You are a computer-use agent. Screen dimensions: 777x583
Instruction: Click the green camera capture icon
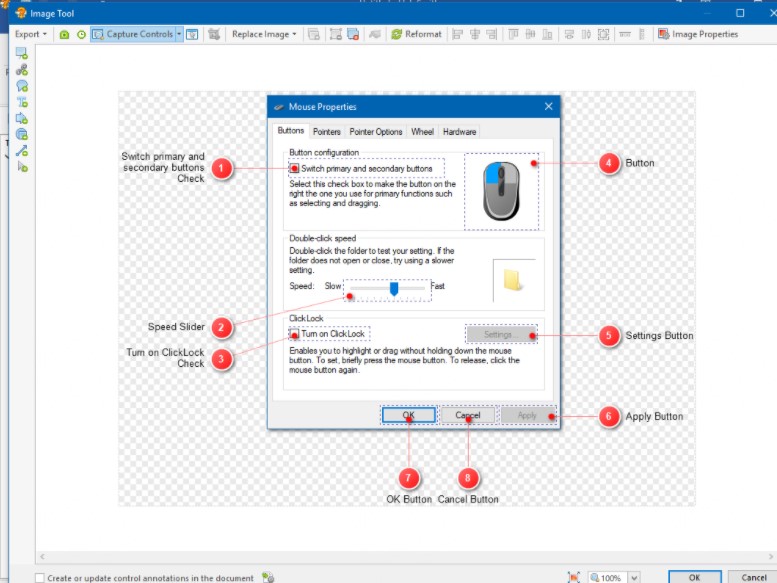(65, 34)
